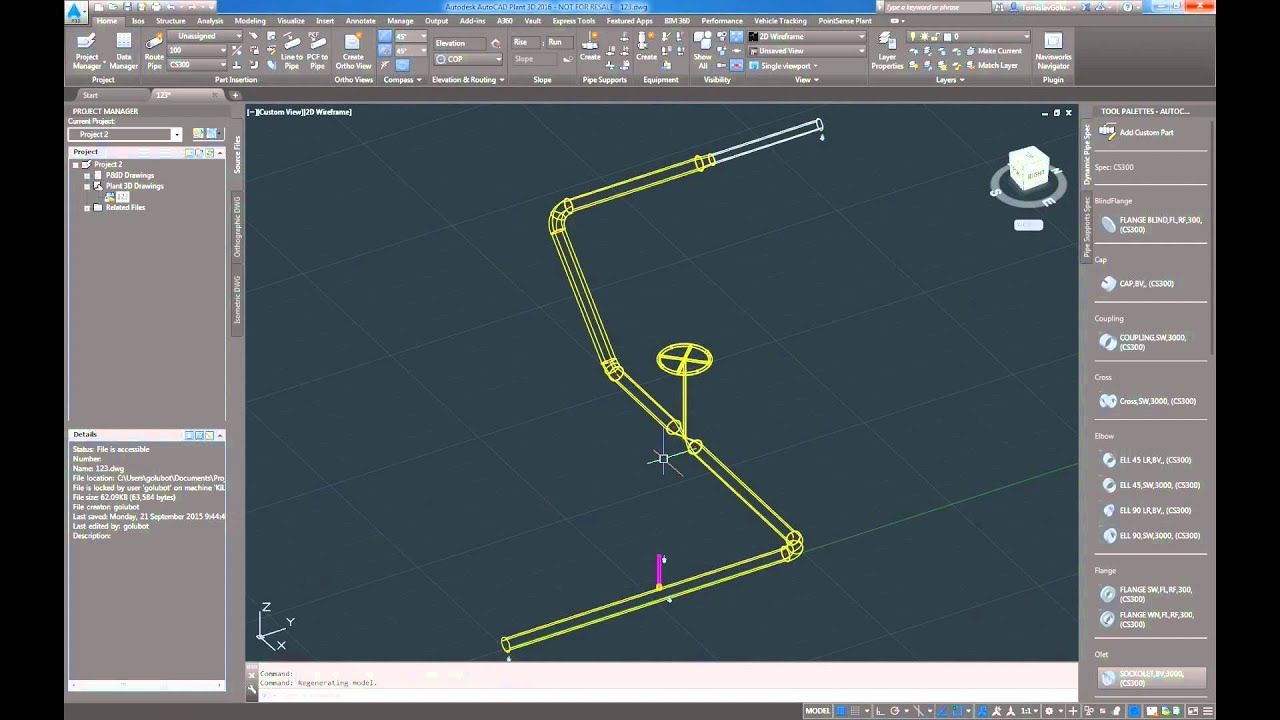1280x720 pixels.
Task: Open the CS300 spec dropdown
Action: coord(198,65)
